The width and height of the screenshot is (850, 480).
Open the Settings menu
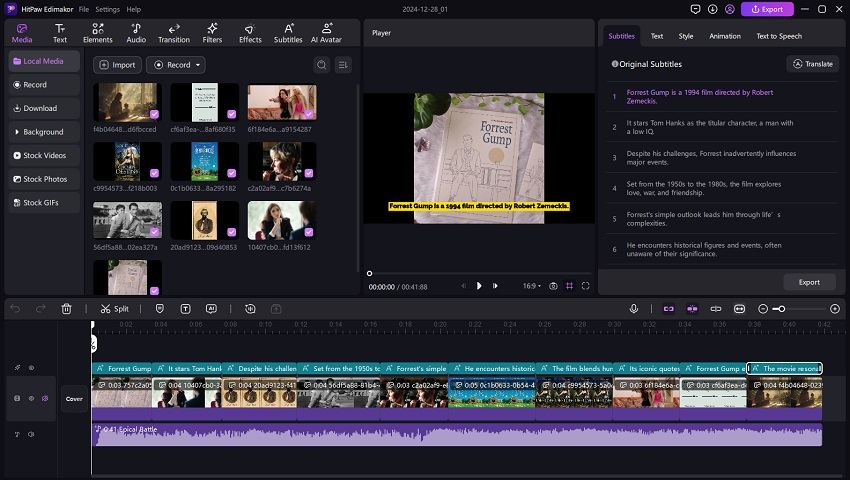107,9
